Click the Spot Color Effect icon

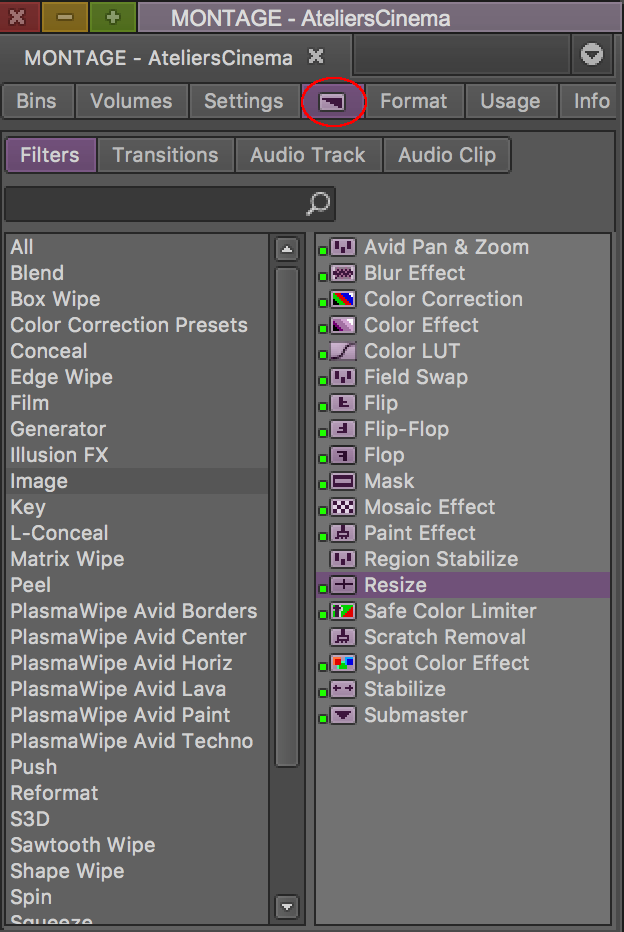click(343, 663)
